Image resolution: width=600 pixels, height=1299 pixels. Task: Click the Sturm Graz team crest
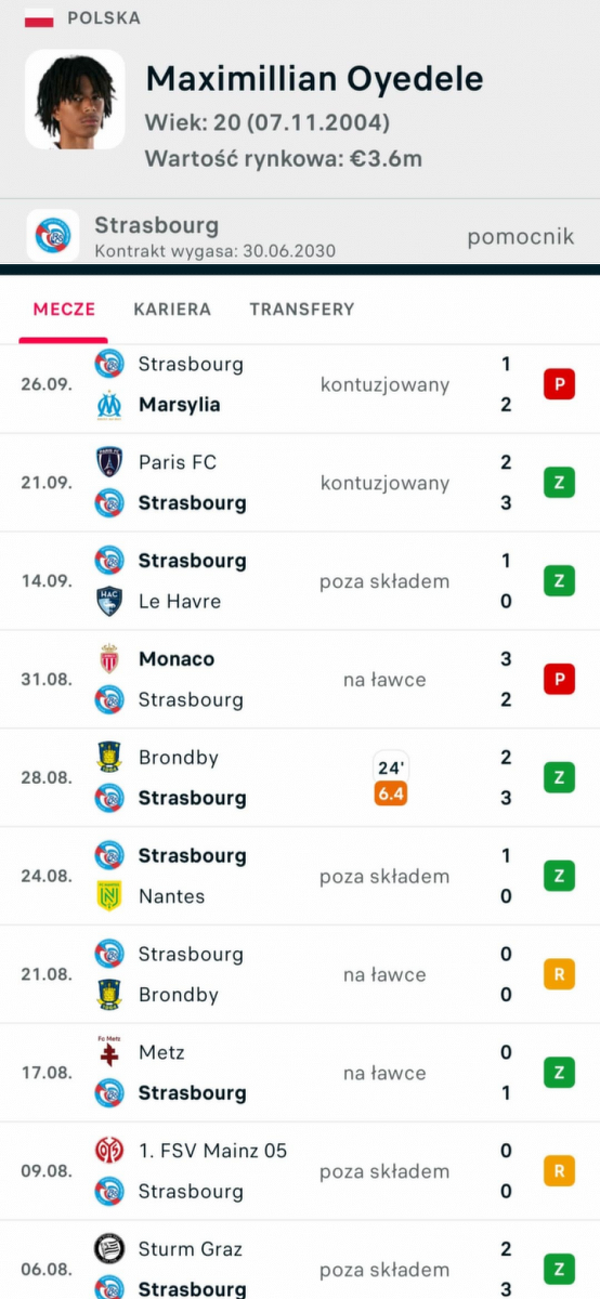tap(109, 1249)
